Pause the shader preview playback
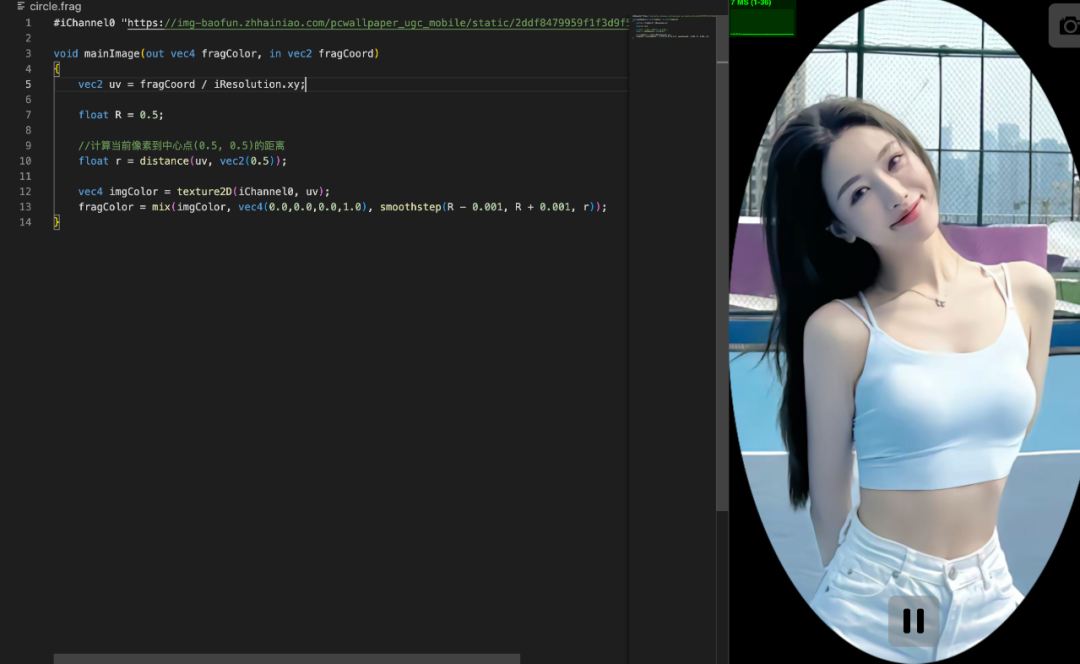The height and width of the screenshot is (664, 1080). tap(913, 621)
